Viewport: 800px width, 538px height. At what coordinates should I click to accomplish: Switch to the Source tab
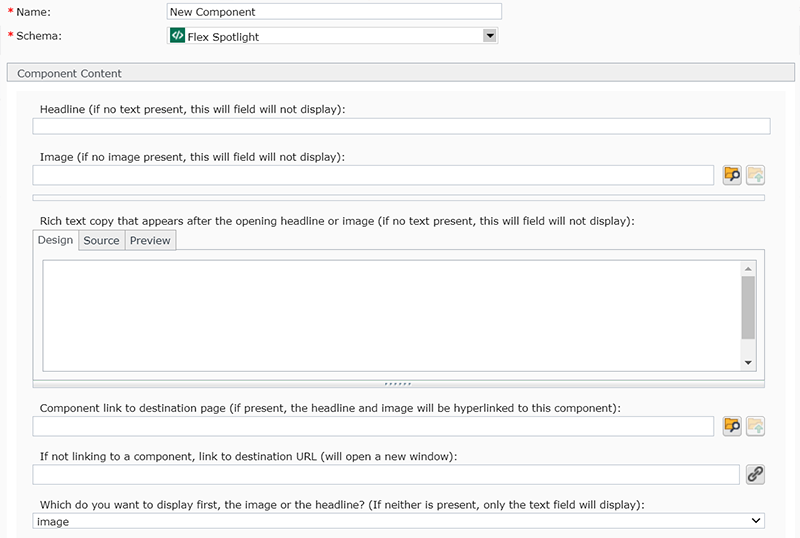click(x=101, y=240)
